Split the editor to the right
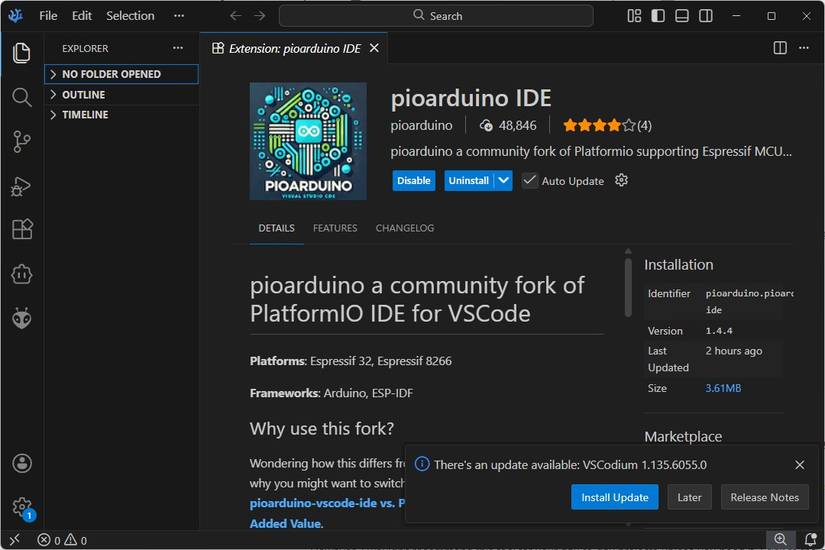This screenshot has height=550, width=825. [780, 48]
